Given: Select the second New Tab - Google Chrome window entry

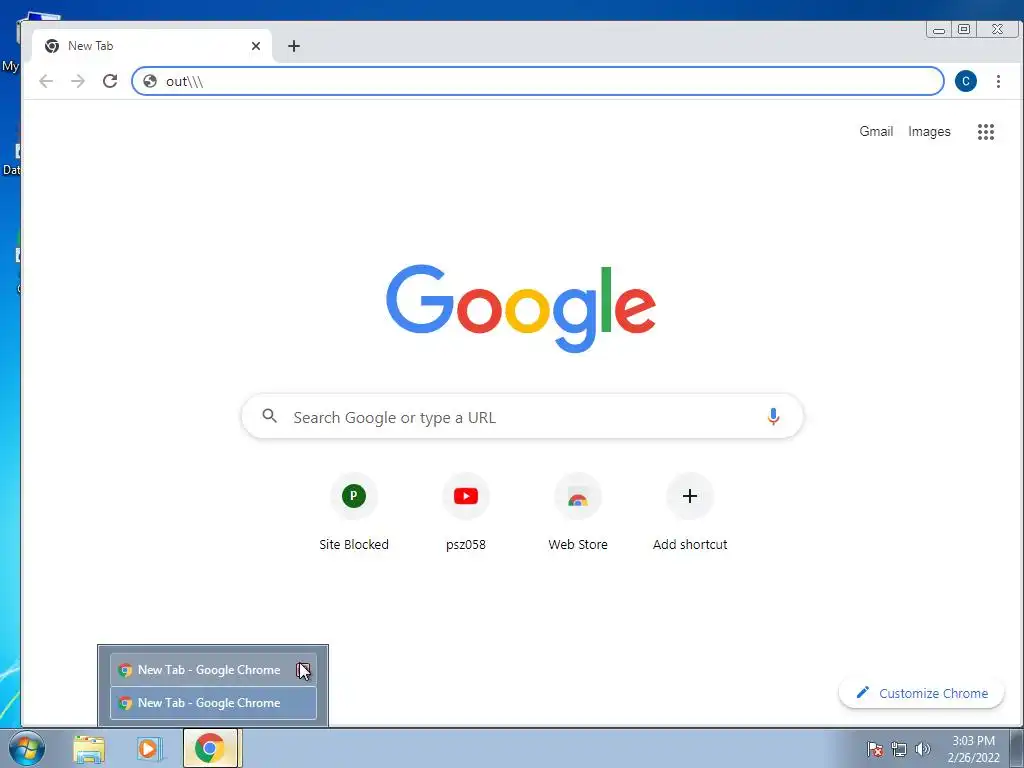Looking at the screenshot, I should [213, 703].
